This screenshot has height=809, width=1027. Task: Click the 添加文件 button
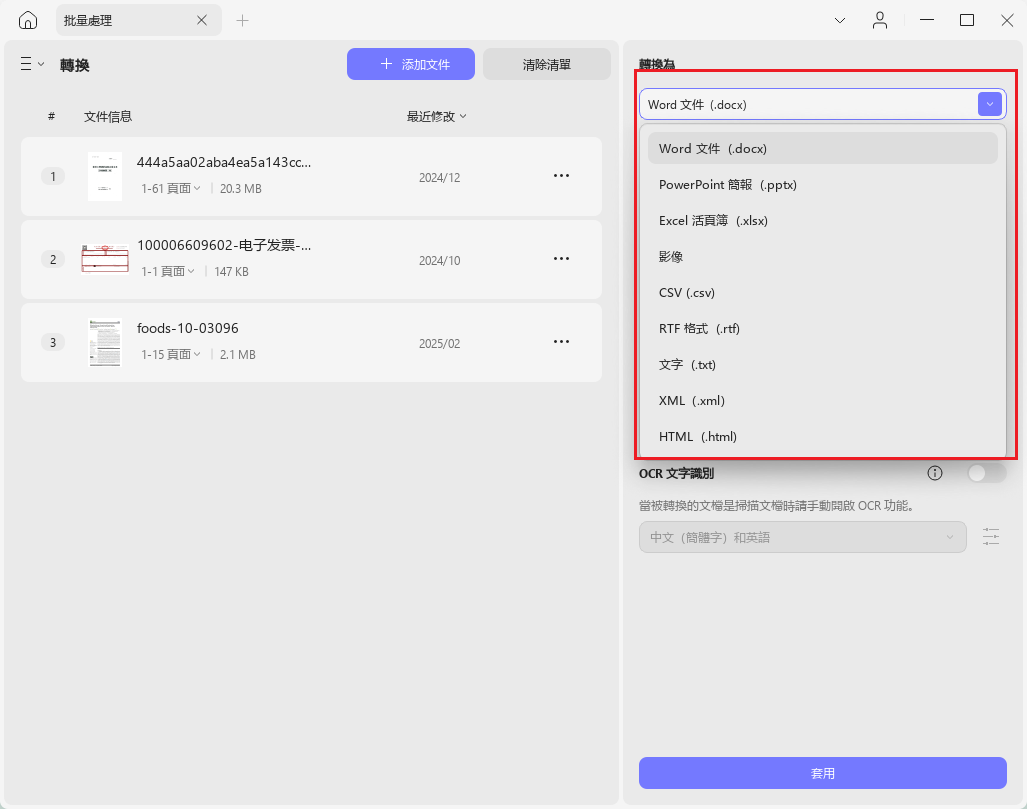411,64
